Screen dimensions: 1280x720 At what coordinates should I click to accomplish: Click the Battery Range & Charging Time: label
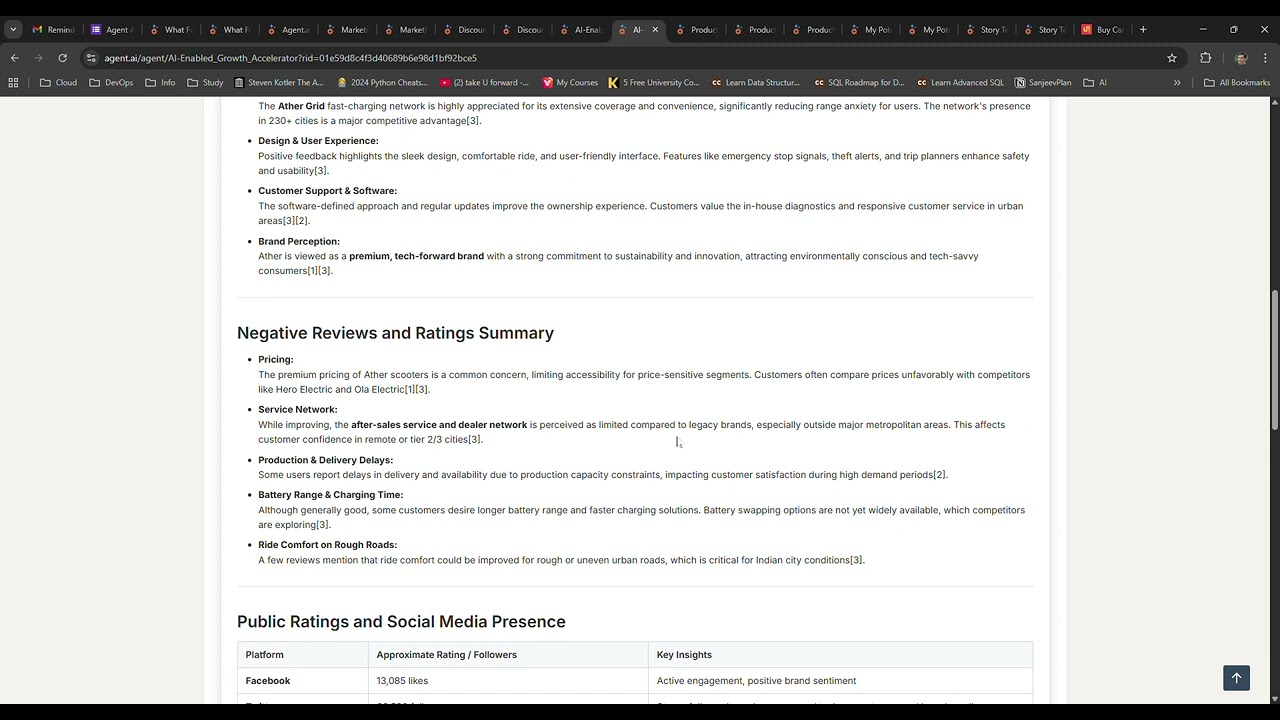(330, 495)
